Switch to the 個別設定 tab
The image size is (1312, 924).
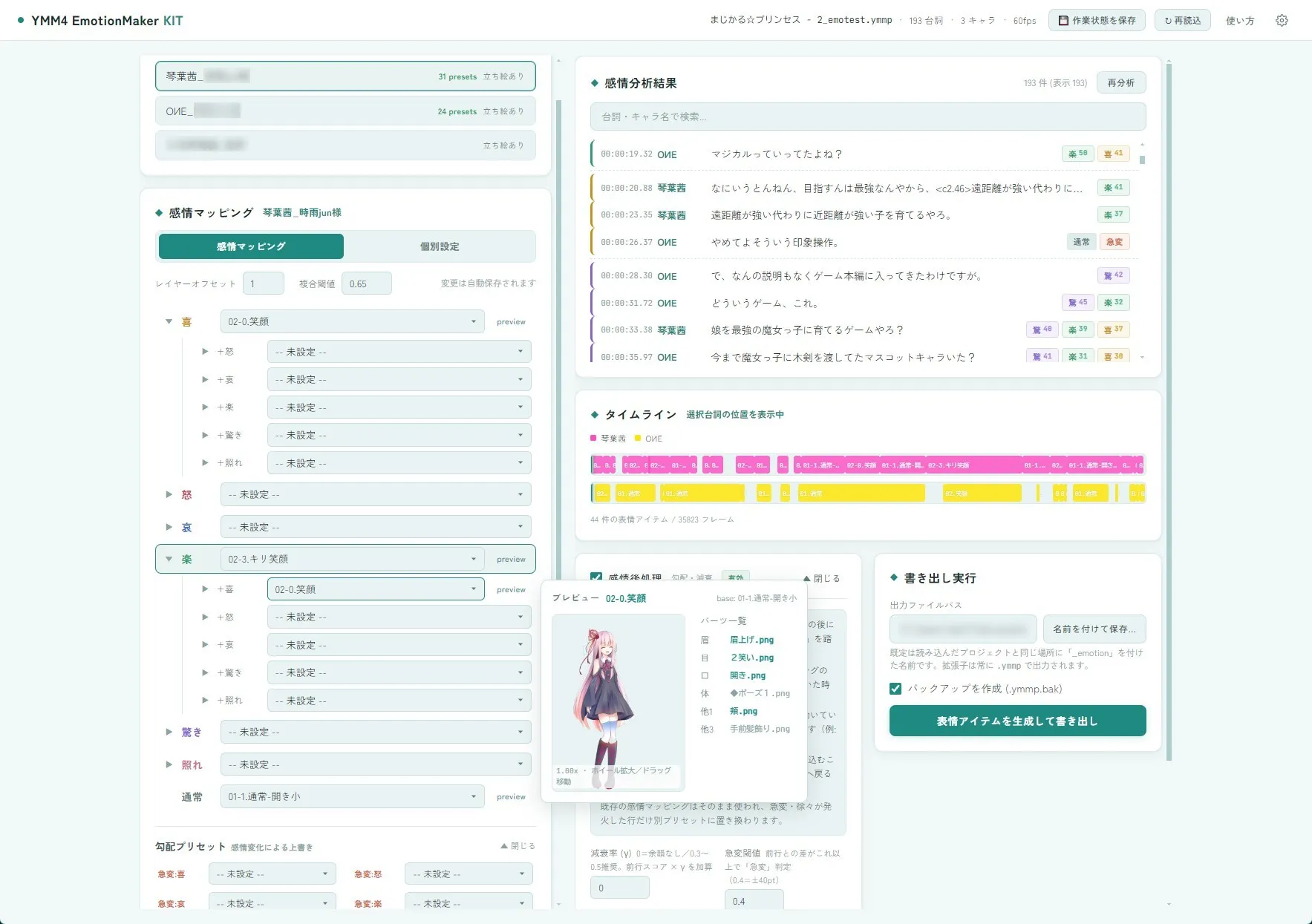tap(440, 246)
